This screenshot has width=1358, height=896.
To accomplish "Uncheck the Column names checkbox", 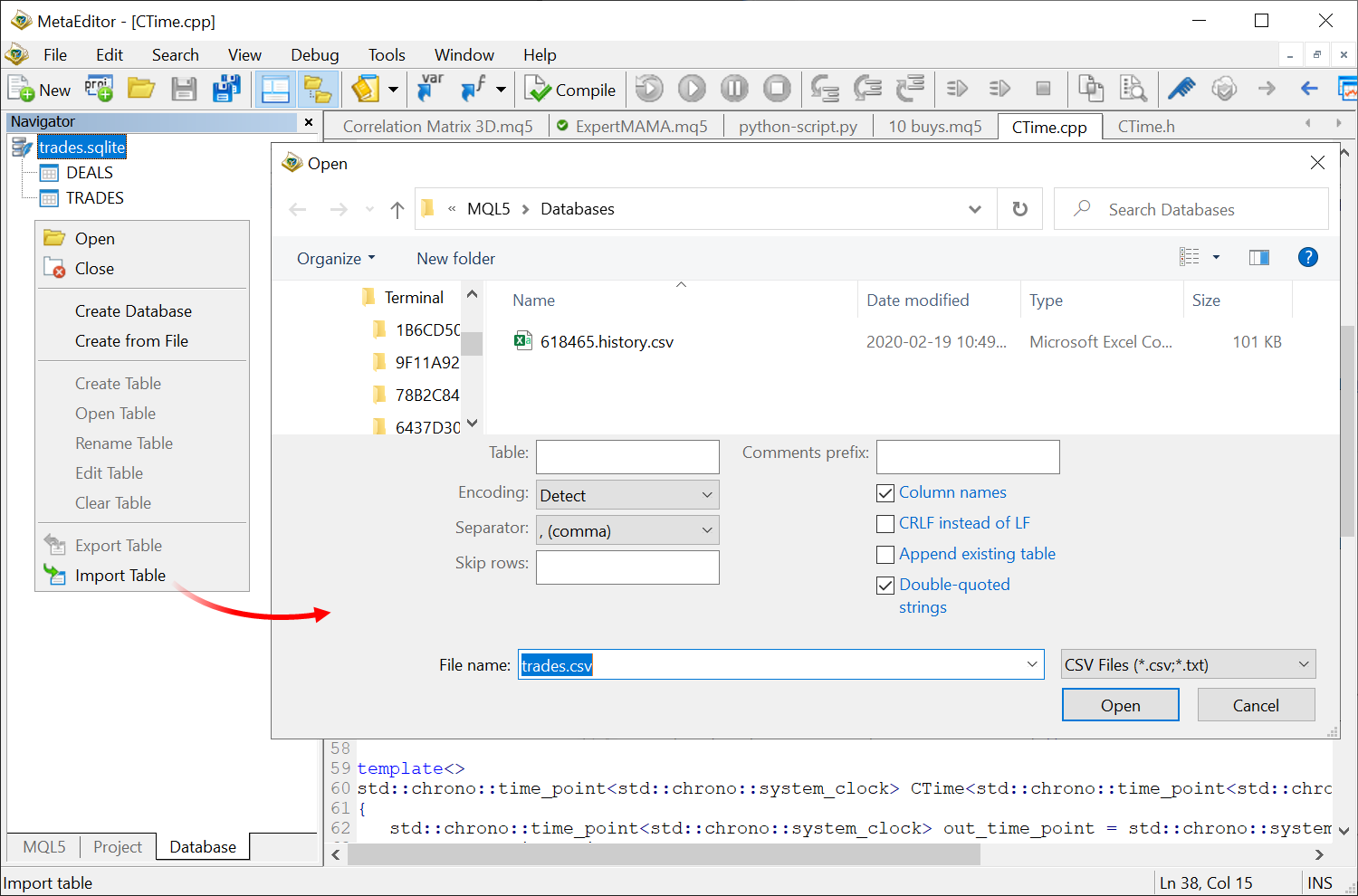I will (885, 493).
